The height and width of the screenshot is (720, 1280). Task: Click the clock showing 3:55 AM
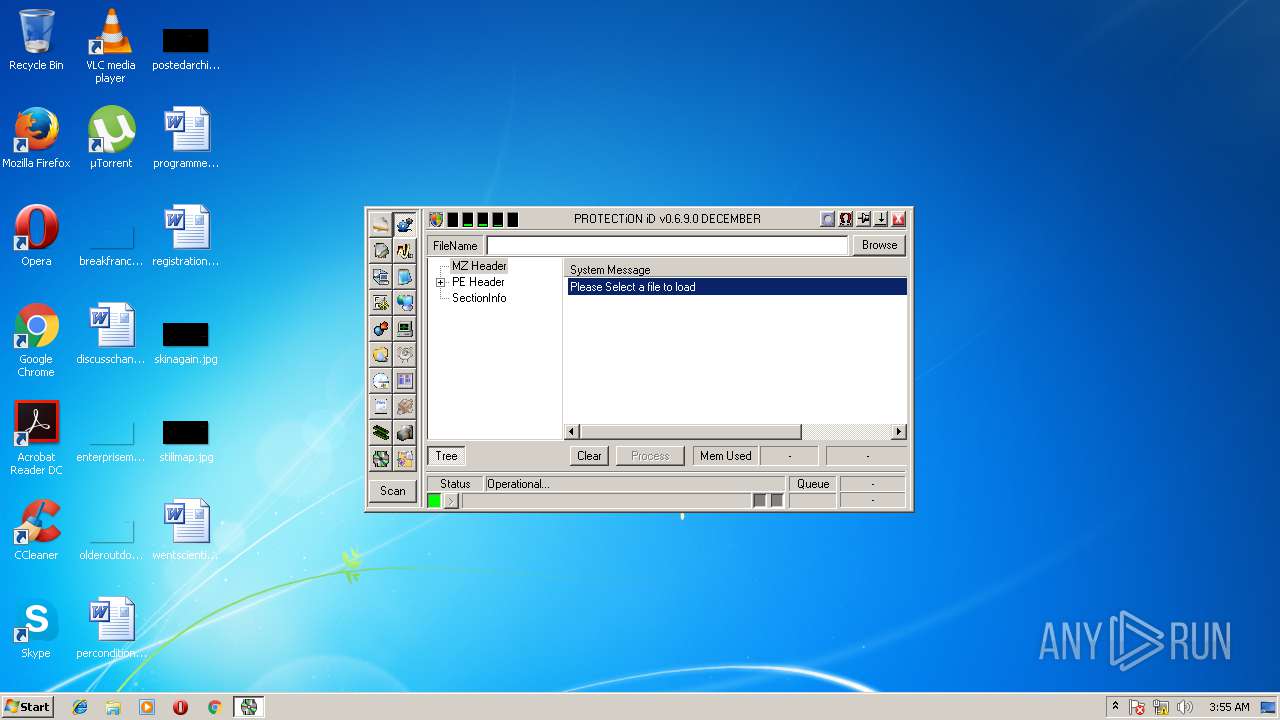coord(1229,707)
